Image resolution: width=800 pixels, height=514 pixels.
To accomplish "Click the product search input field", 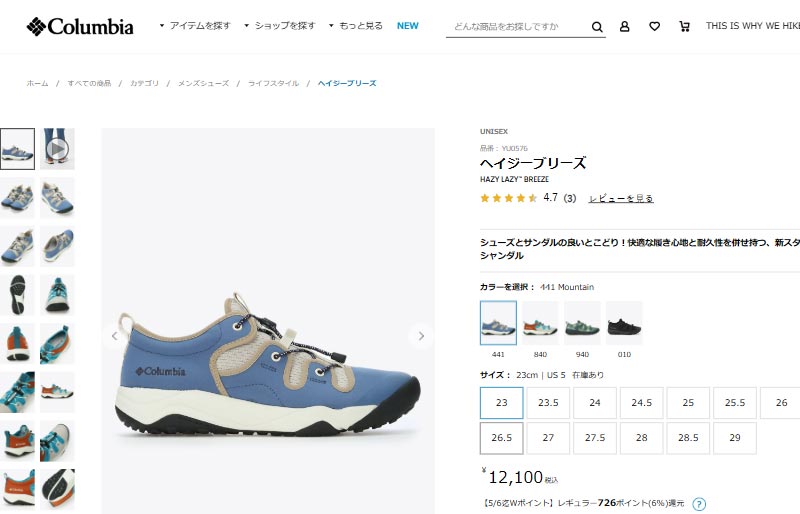I will pyautogui.click(x=518, y=27).
